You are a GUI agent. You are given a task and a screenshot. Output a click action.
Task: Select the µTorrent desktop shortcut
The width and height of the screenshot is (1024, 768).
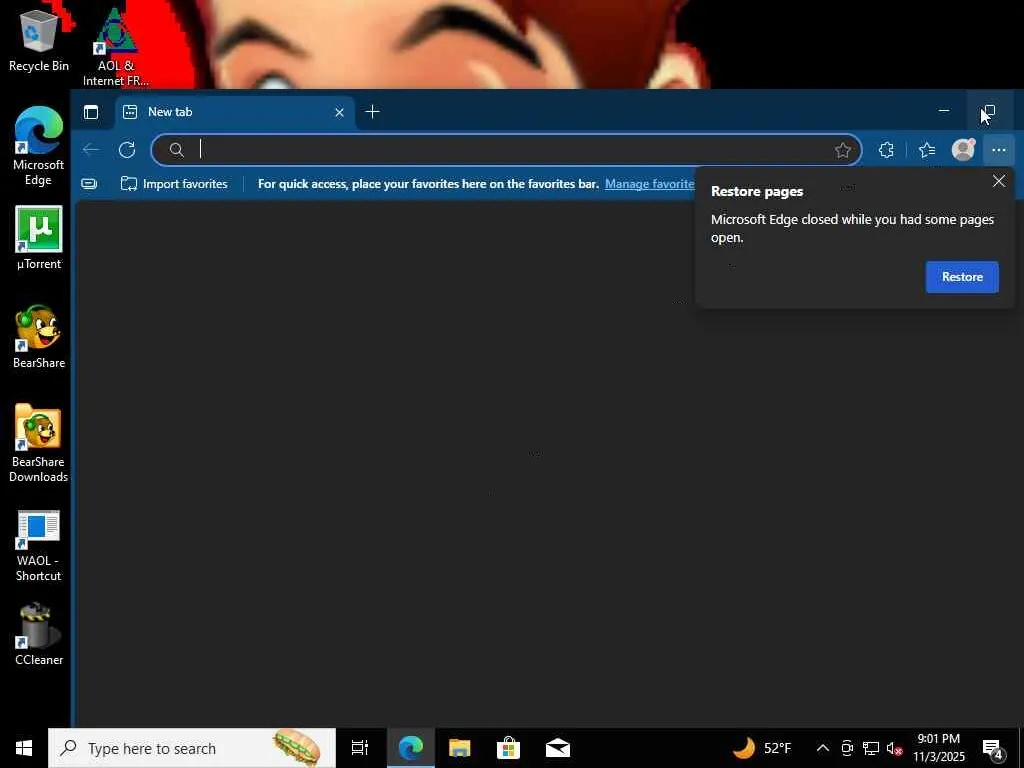[x=39, y=238]
